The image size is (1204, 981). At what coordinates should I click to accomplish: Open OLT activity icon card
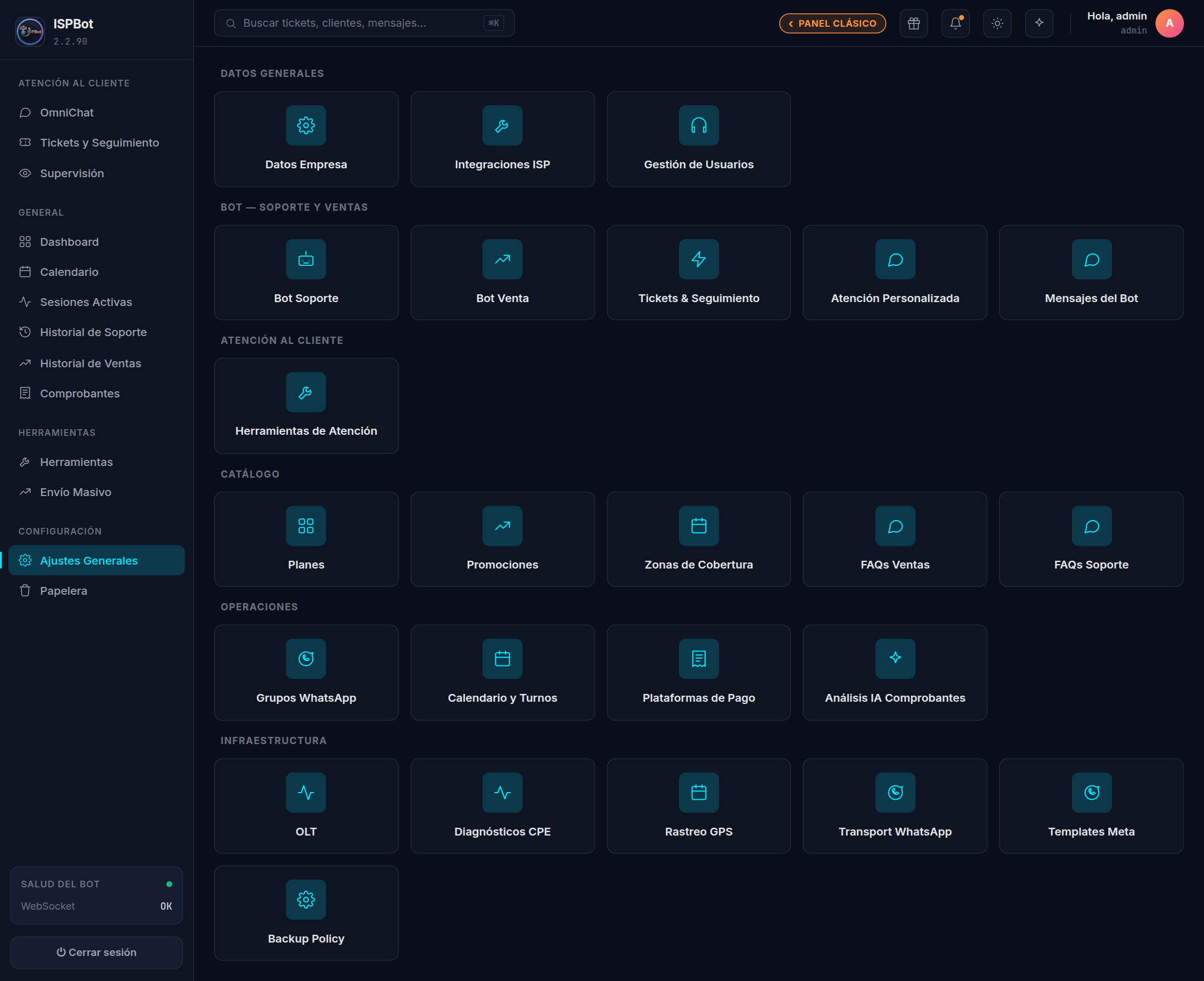305,793
